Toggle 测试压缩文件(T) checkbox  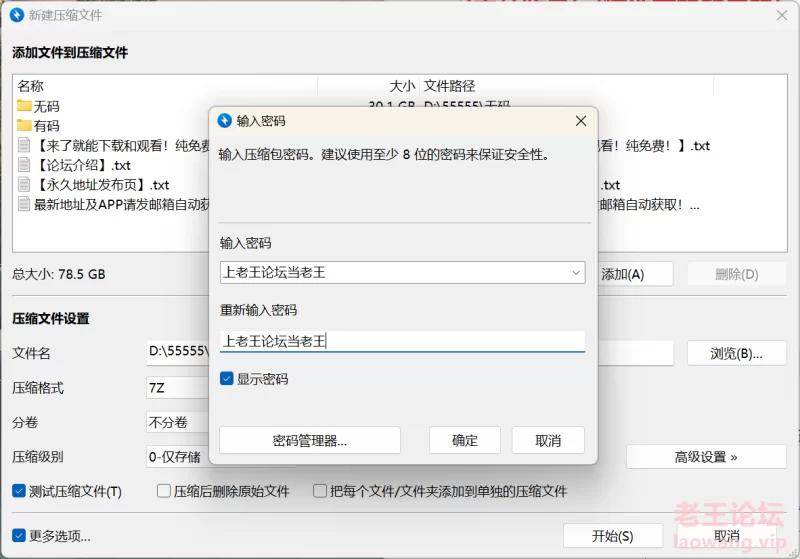click(x=19, y=491)
